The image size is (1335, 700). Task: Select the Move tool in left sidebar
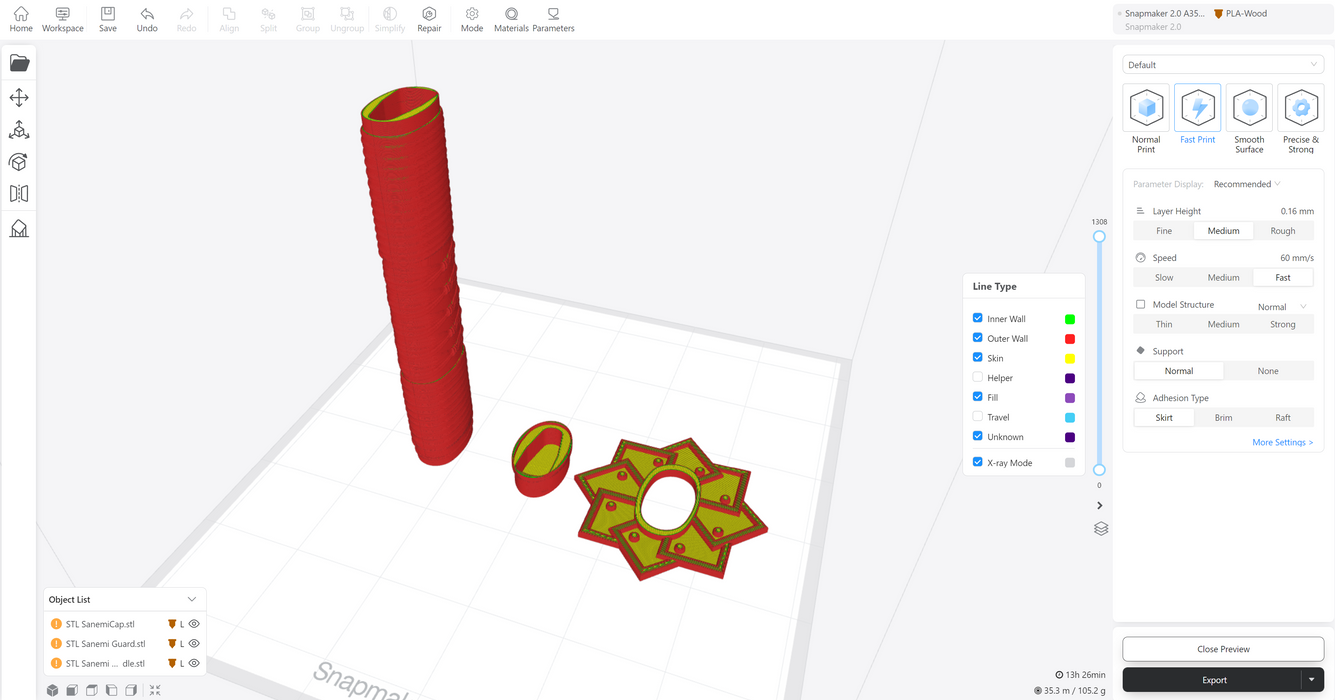[19, 98]
